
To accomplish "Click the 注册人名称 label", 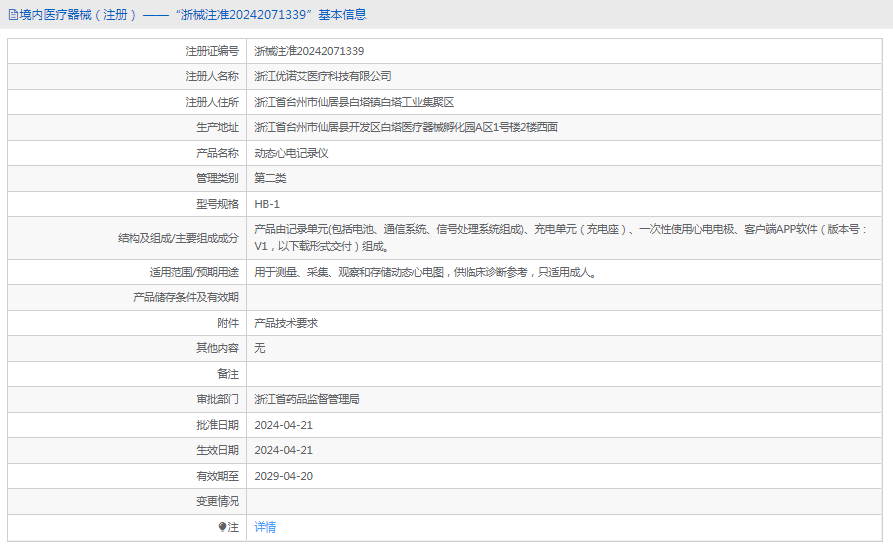I will click(x=212, y=76).
